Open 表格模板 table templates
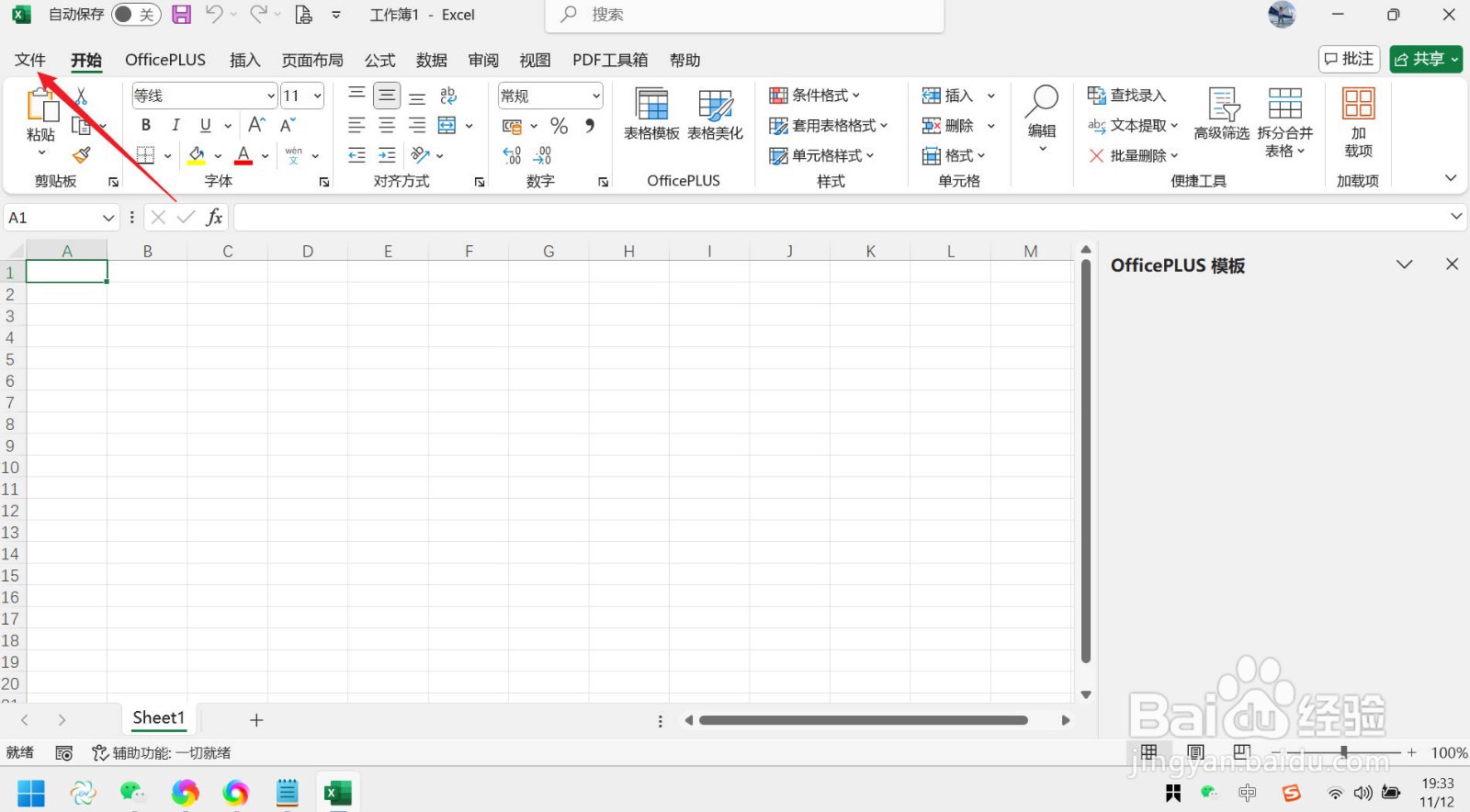Screen dimensions: 1470x812 point(651,115)
